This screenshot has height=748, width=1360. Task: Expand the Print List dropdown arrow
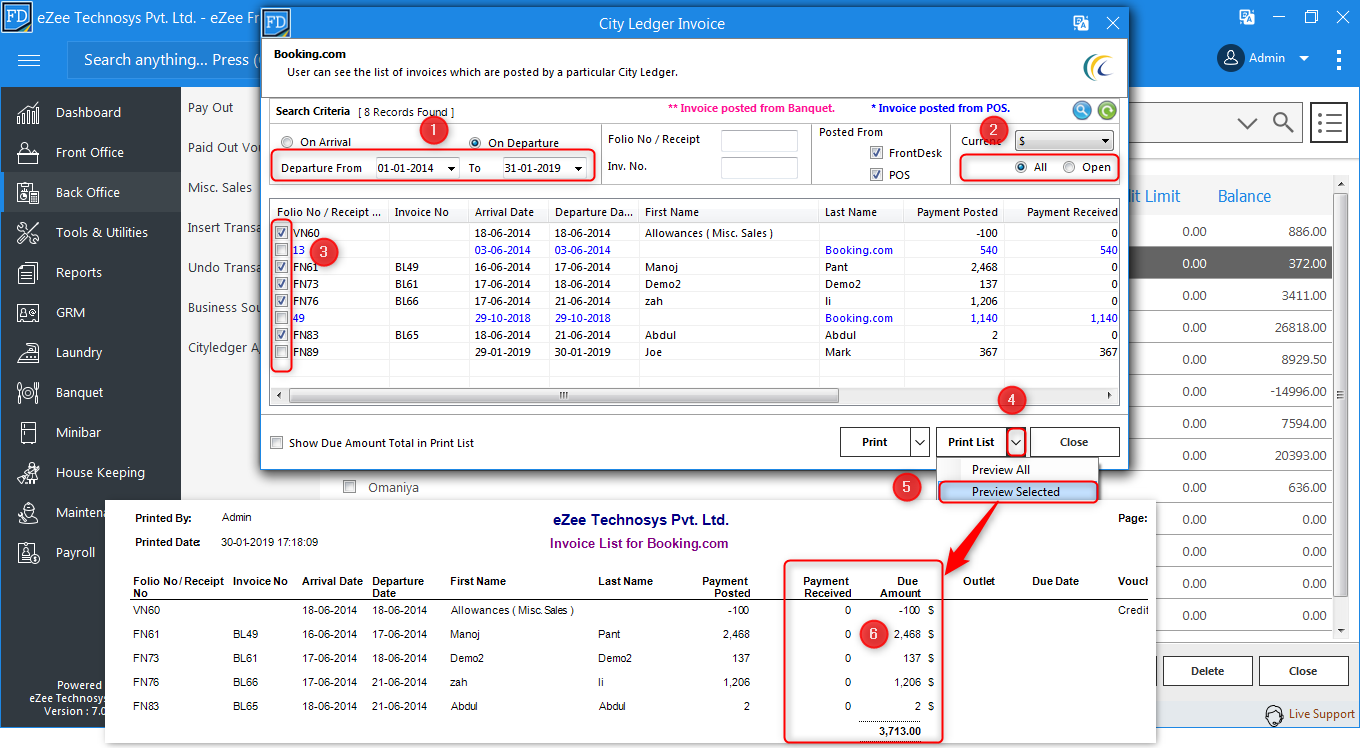click(1016, 442)
